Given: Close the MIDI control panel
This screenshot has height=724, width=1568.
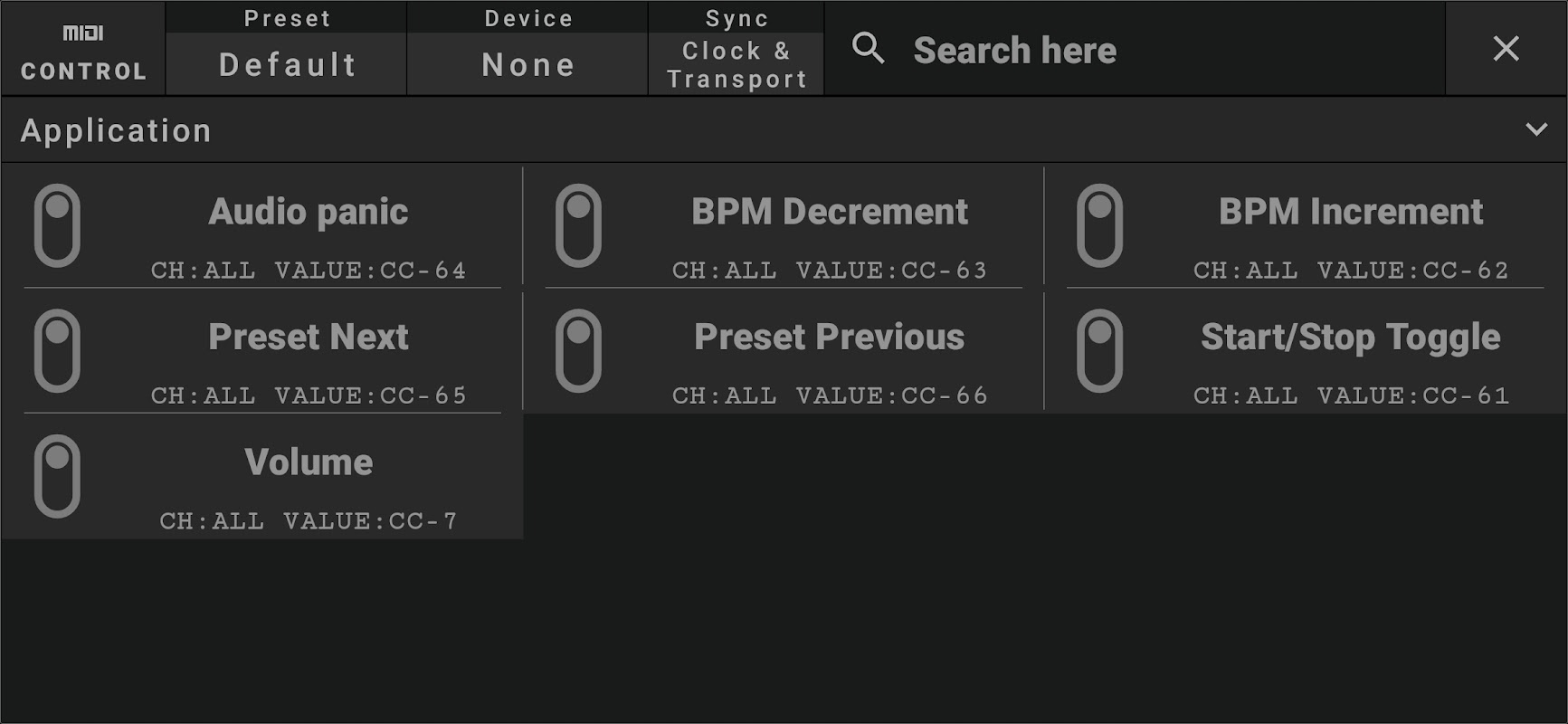Looking at the screenshot, I should coord(1506,48).
